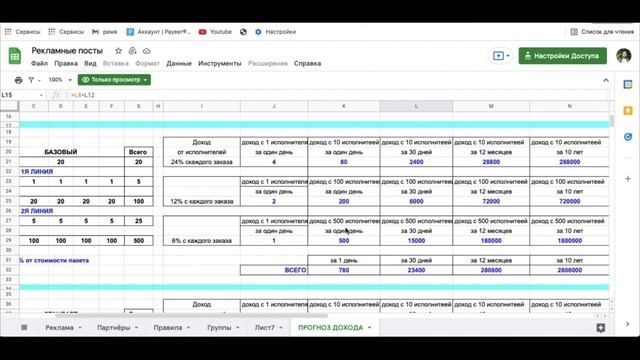The width and height of the screenshot is (640, 360).
Task: Switch to the Правила sheet tab
Action: (x=168, y=327)
